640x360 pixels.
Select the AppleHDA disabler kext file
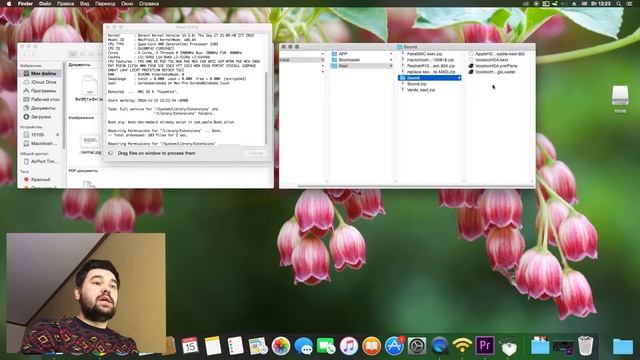(499, 54)
